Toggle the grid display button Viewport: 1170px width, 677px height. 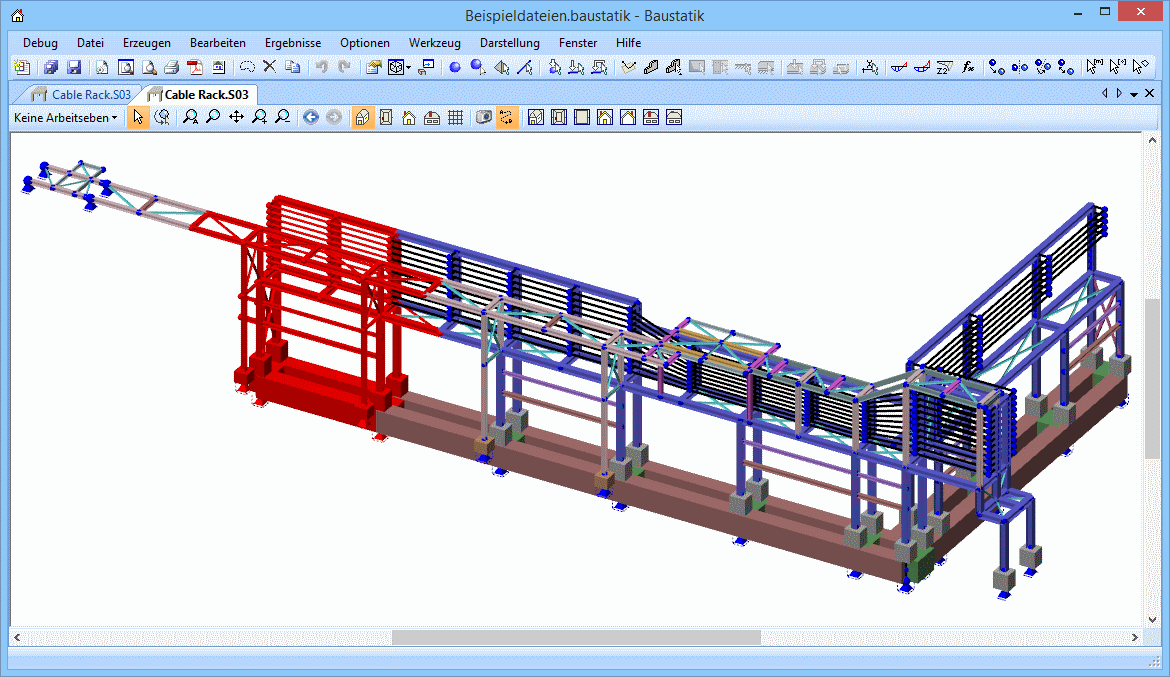click(455, 118)
